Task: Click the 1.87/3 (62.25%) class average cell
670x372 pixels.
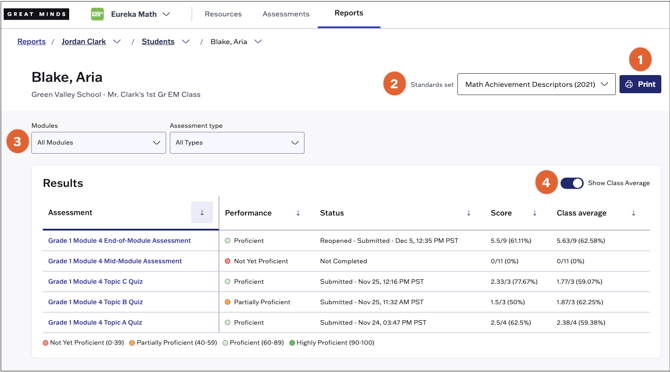Action: click(579, 302)
